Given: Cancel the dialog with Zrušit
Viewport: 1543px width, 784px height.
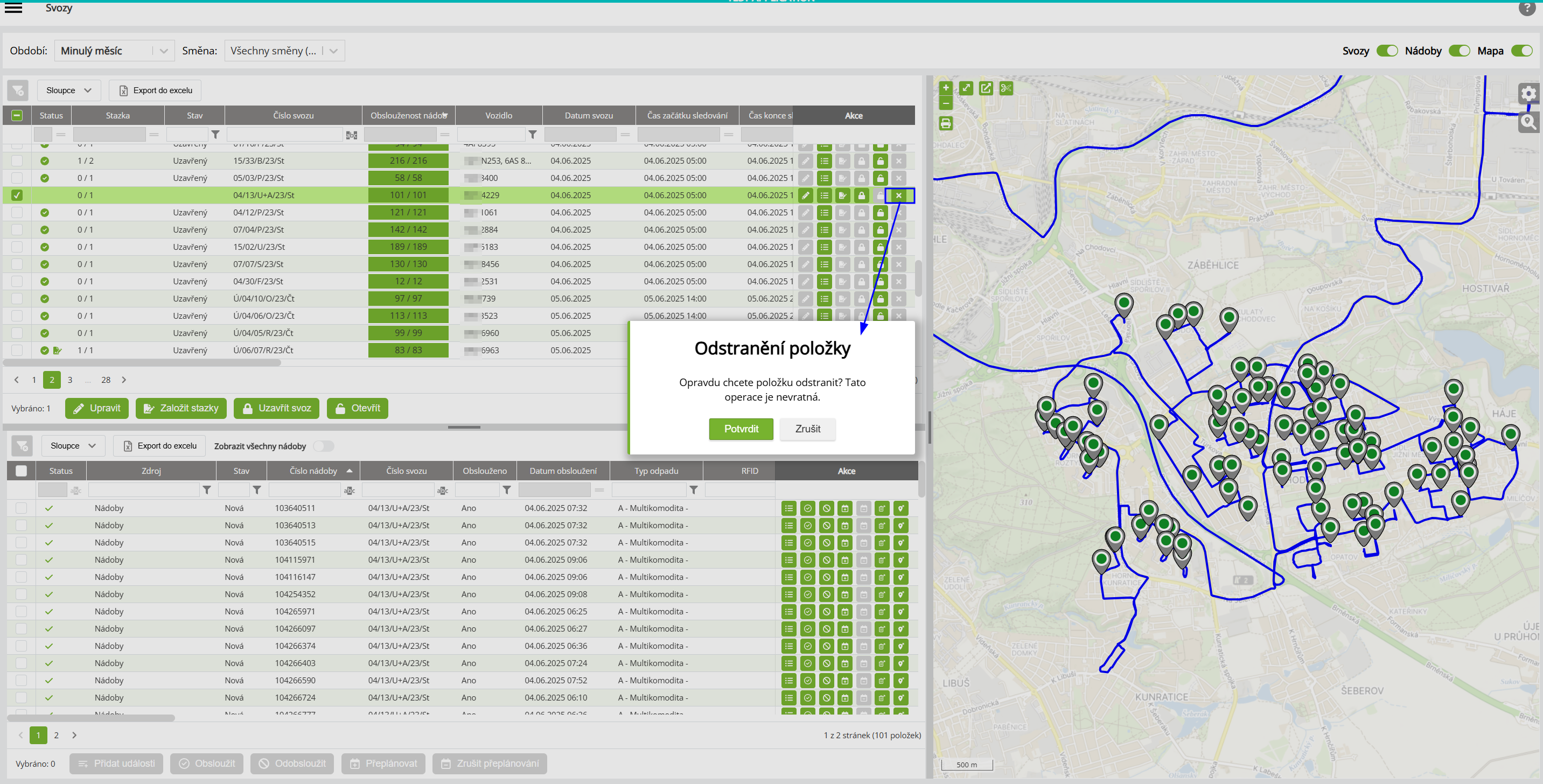Looking at the screenshot, I should [x=807, y=429].
